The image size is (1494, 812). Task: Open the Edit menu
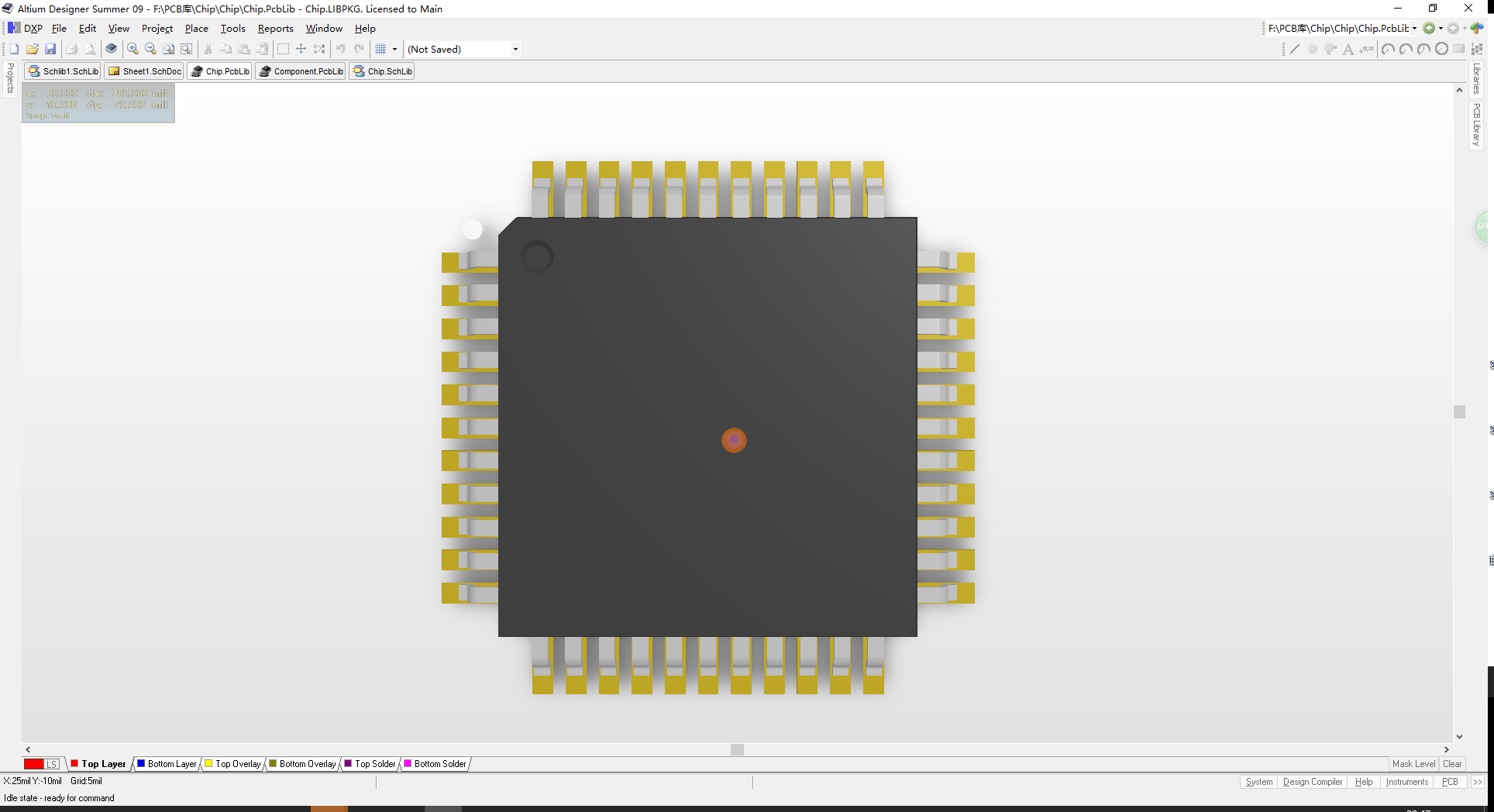pos(88,29)
